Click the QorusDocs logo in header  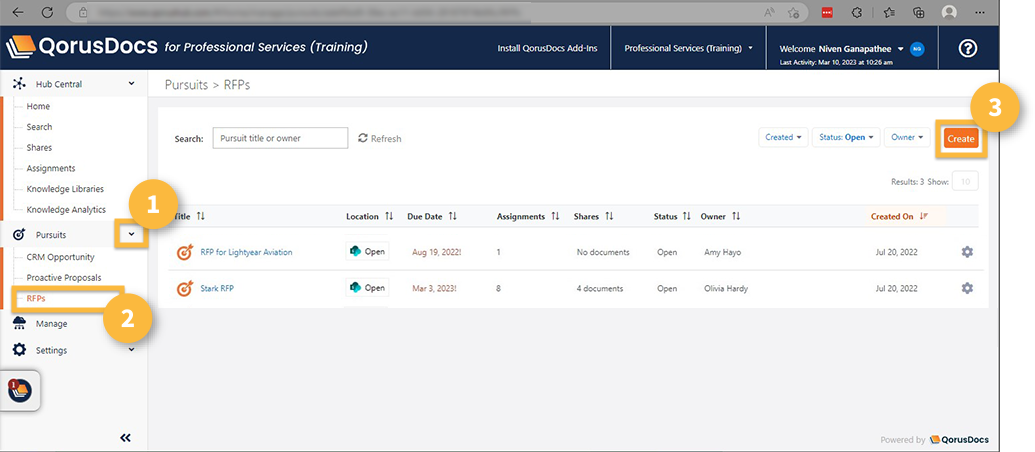[83, 47]
